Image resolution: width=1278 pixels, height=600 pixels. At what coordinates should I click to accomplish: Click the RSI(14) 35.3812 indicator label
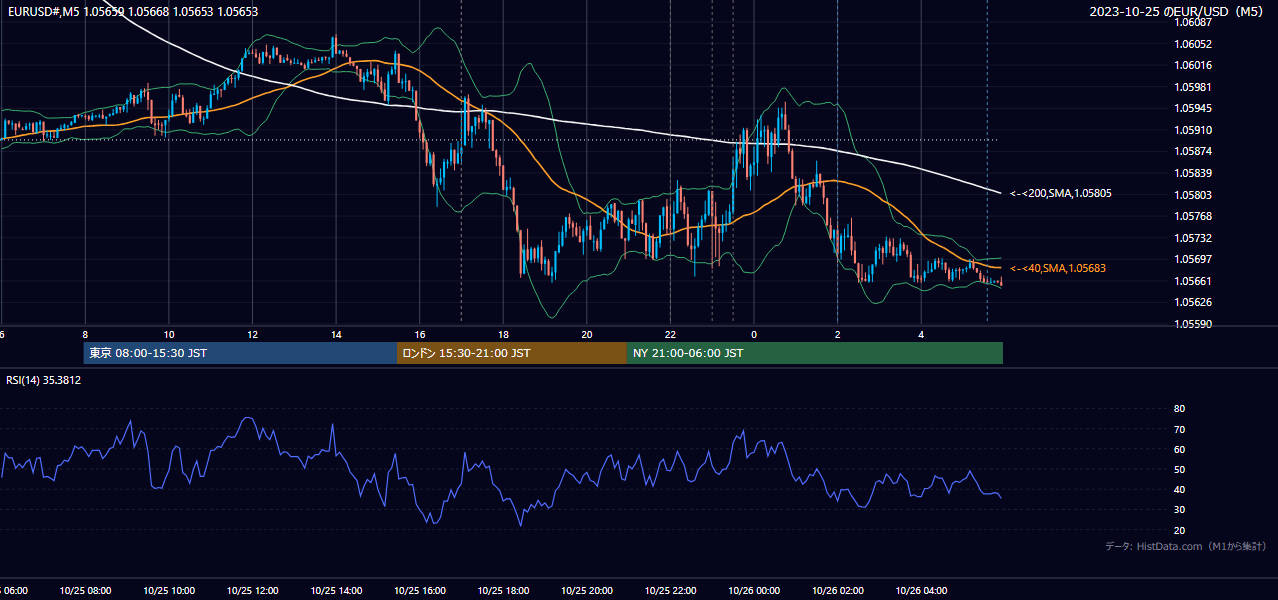point(44,380)
